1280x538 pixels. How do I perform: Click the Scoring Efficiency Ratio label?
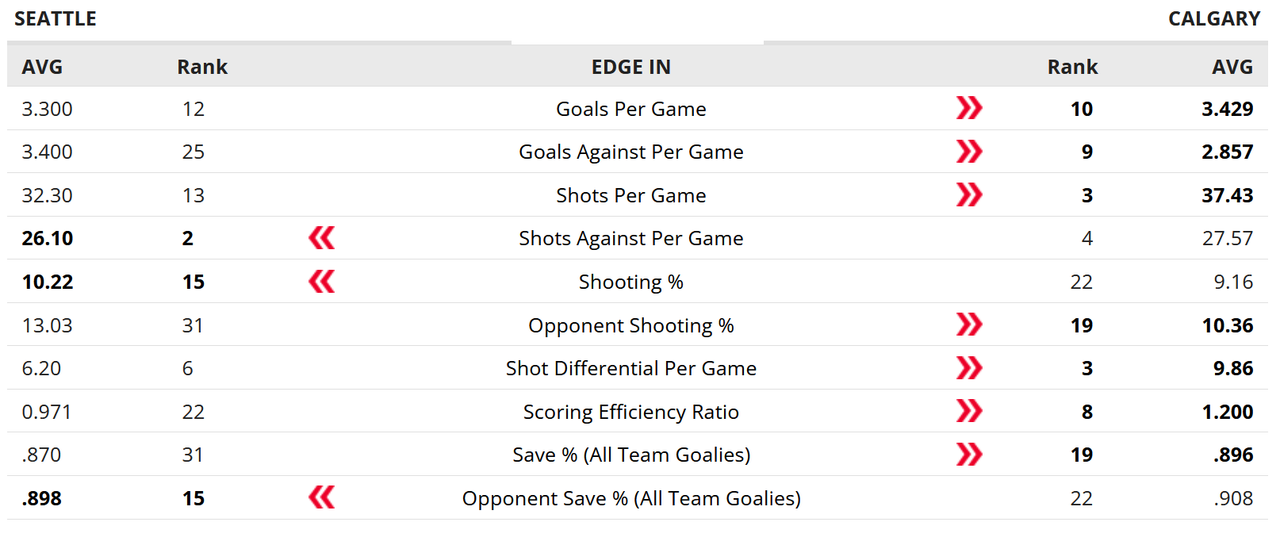[x=631, y=412]
